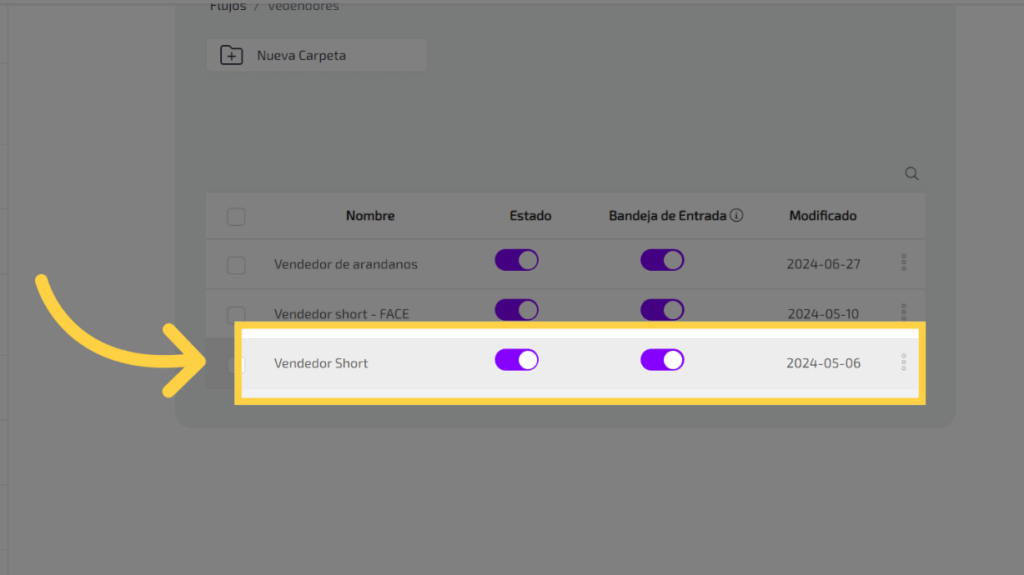Click the Vendedor short - FACE name

pyautogui.click(x=341, y=314)
